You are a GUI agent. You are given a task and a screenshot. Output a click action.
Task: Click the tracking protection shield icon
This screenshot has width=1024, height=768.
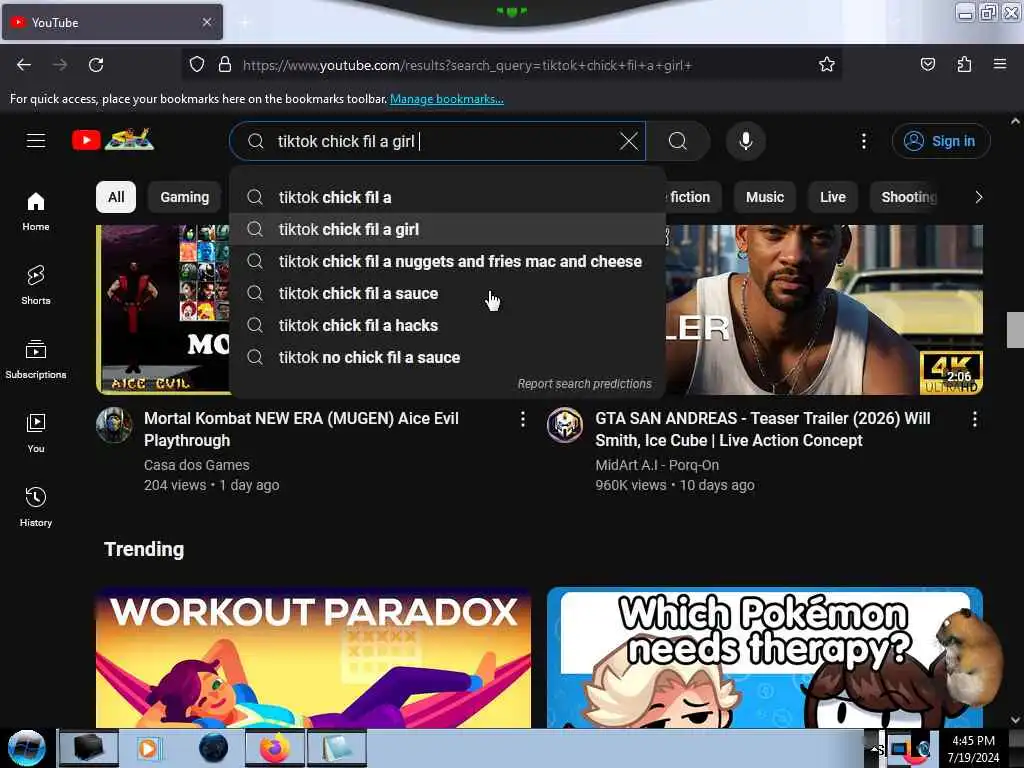click(197, 65)
